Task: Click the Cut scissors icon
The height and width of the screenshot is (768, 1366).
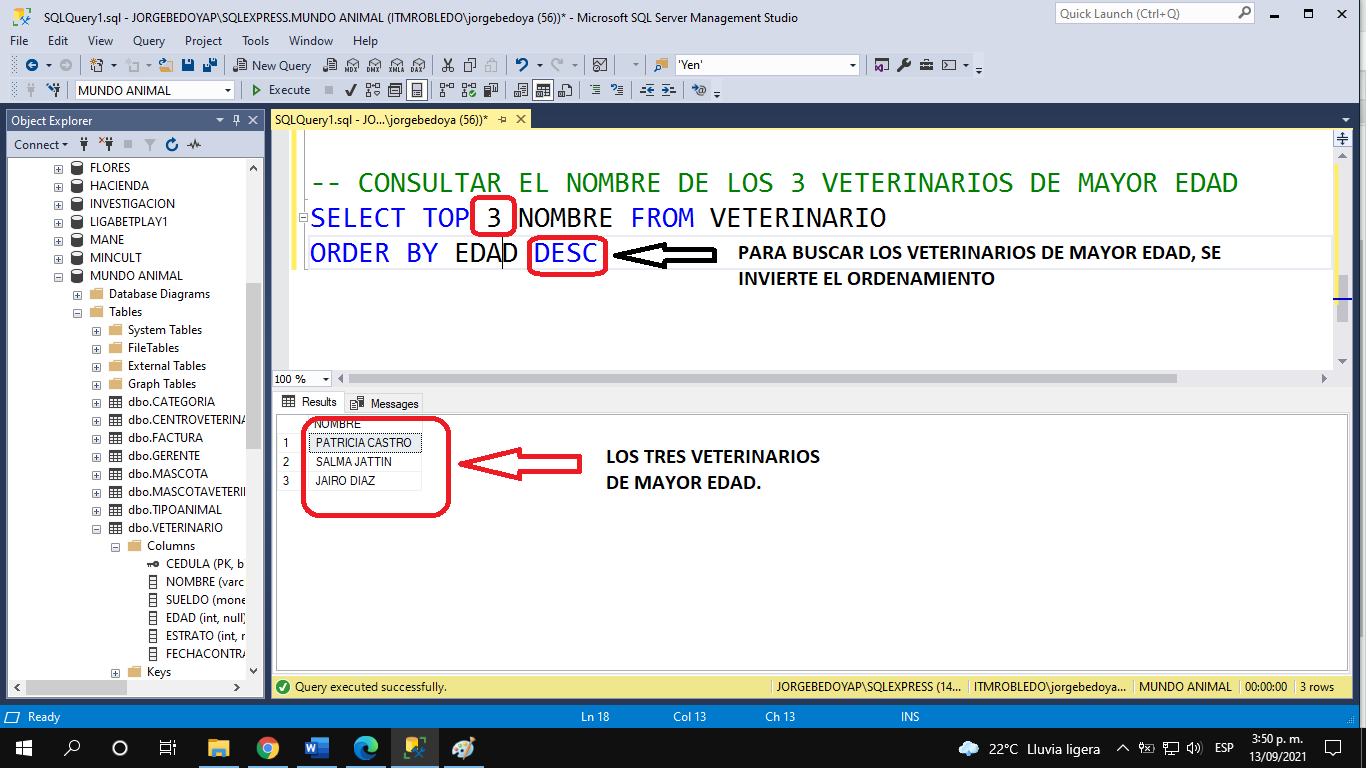Action: (447, 65)
